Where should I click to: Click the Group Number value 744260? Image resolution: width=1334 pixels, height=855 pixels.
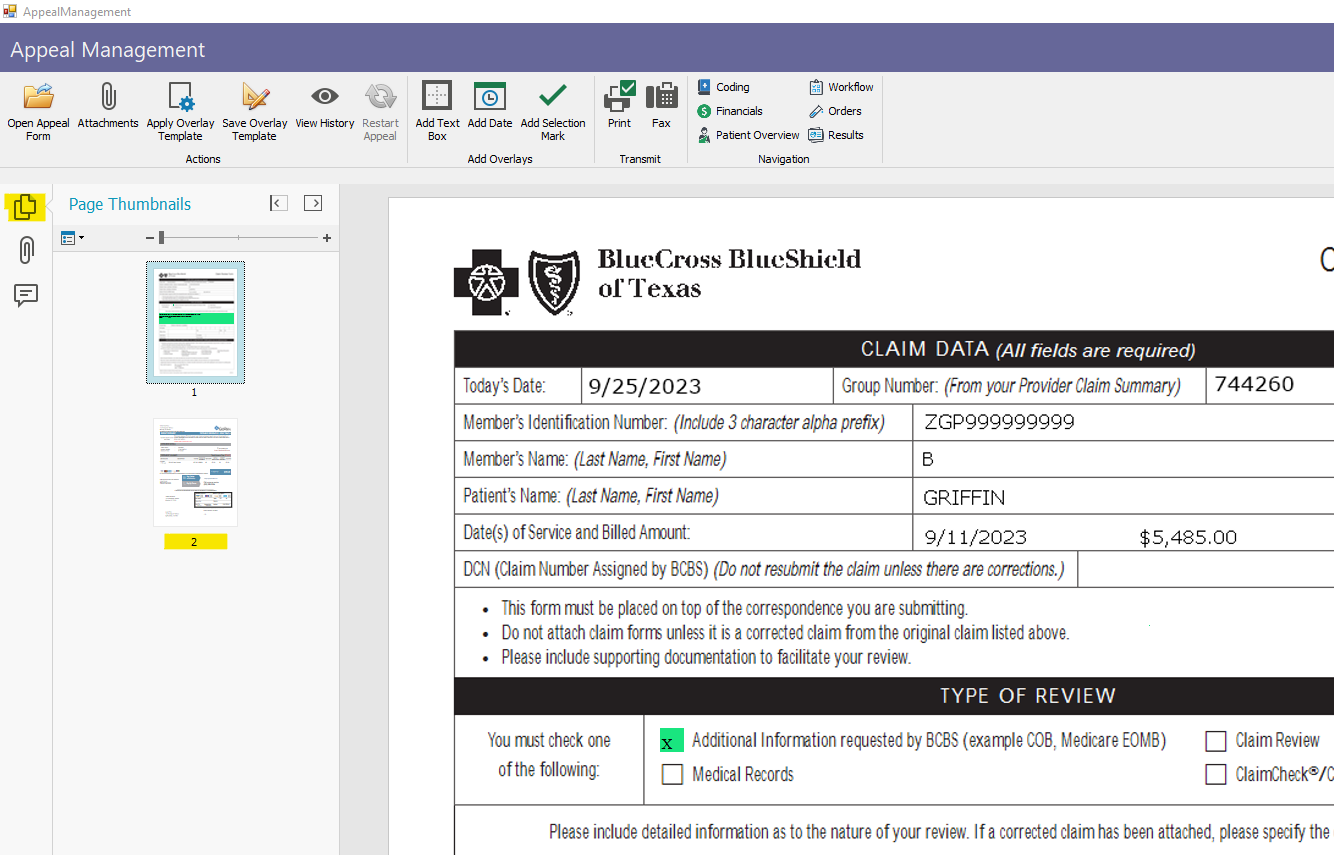(x=1253, y=384)
